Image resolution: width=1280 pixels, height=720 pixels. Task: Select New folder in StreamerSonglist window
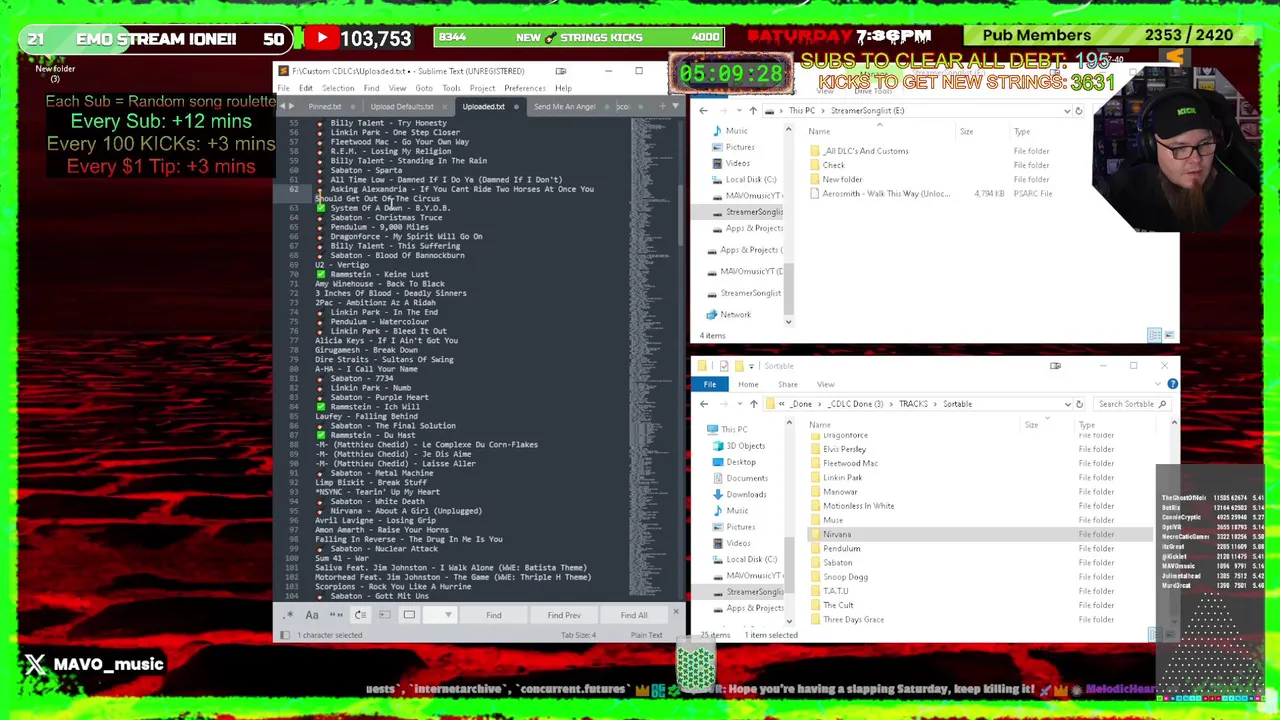point(842,179)
